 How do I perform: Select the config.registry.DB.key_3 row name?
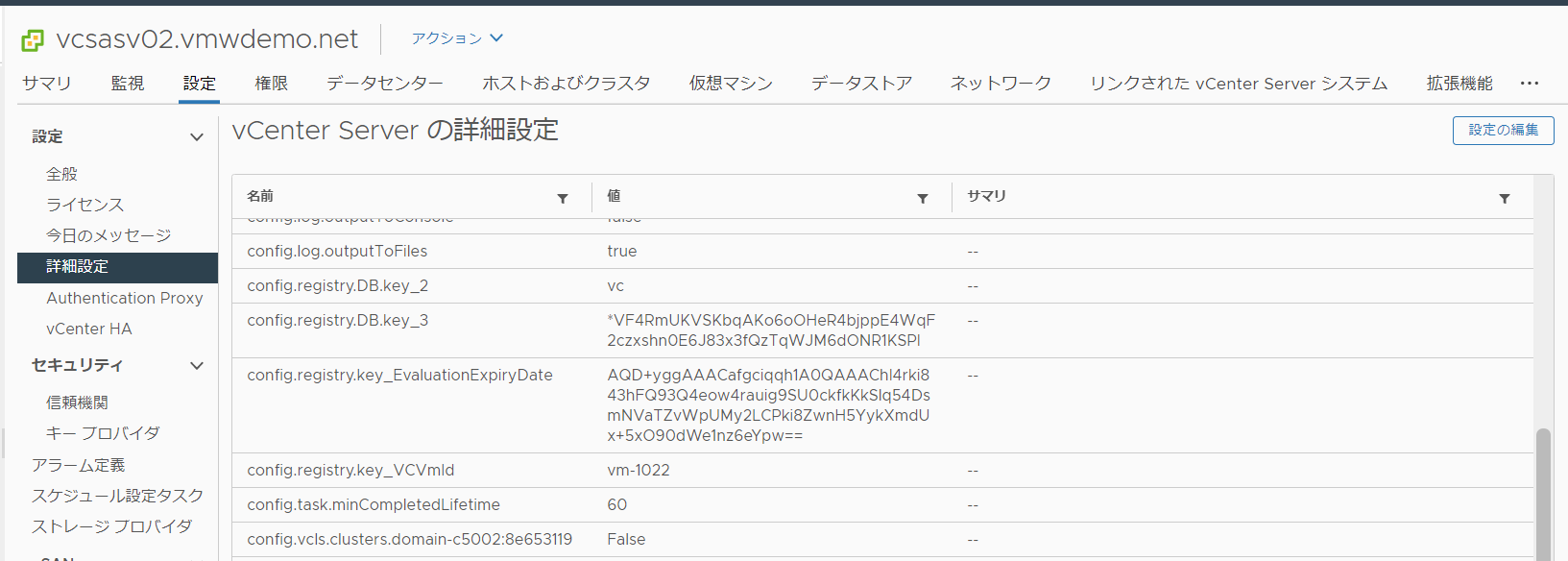338,320
